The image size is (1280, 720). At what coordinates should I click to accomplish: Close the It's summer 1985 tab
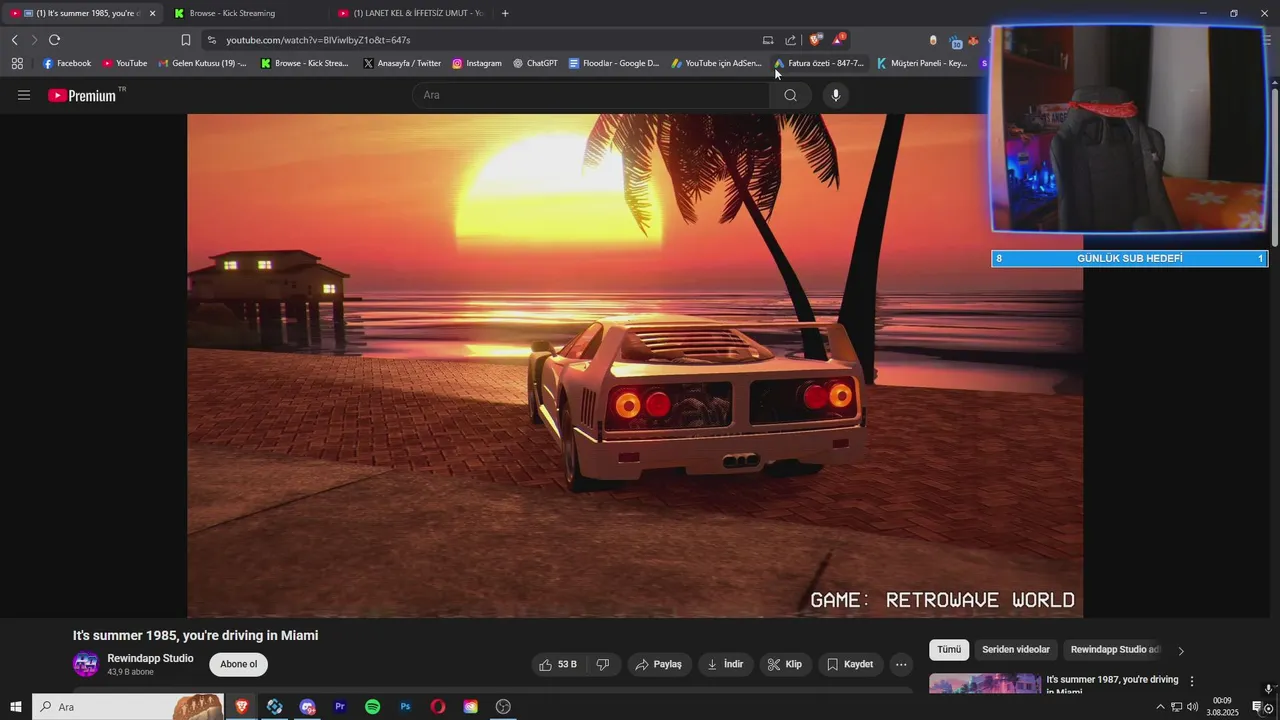pos(153,13)
